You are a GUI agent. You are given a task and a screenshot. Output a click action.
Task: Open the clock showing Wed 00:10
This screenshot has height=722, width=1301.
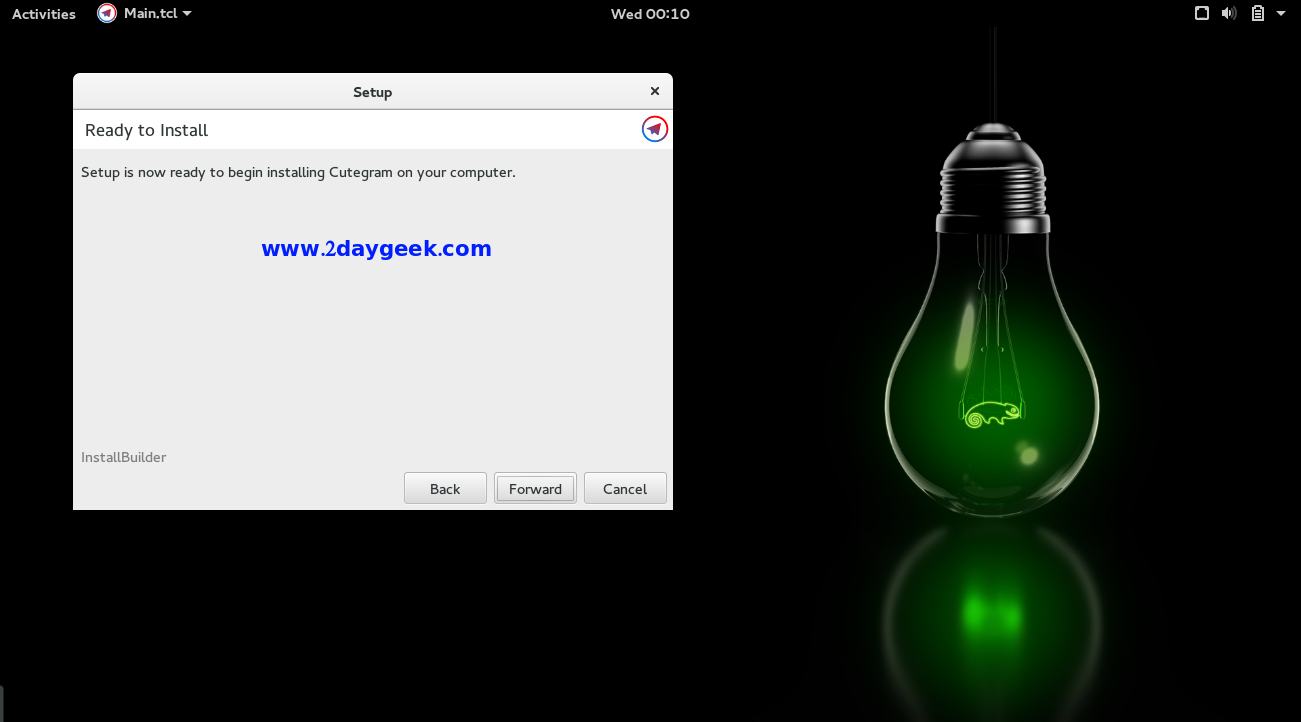pos(650,14)
